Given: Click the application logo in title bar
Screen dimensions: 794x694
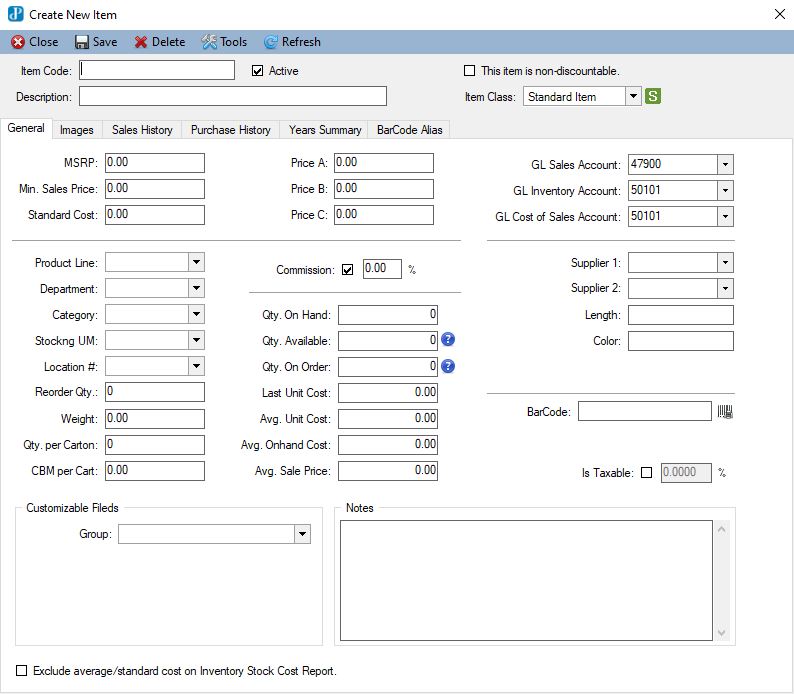Looking at the screenshot, I should click(15, 14).
